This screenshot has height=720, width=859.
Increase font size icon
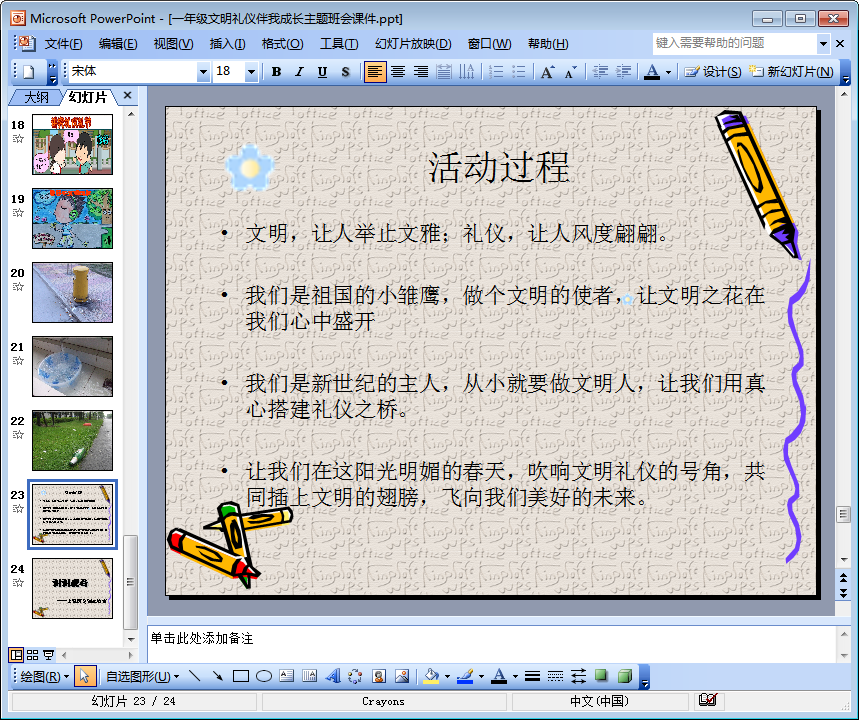(x=547, y=72)
